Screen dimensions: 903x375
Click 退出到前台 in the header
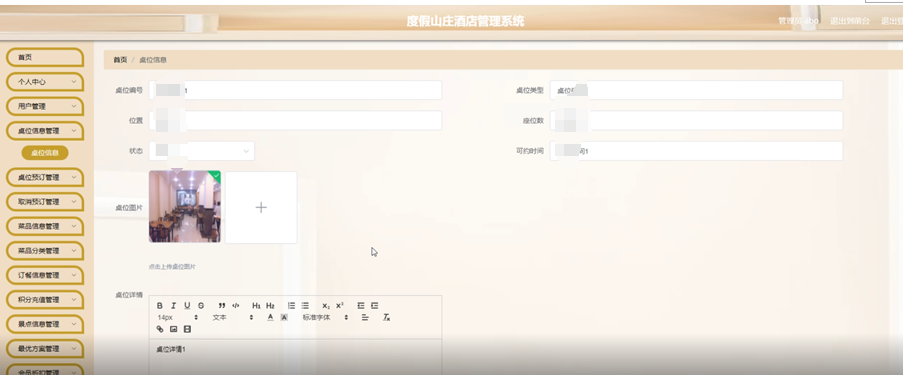[850, 21]
